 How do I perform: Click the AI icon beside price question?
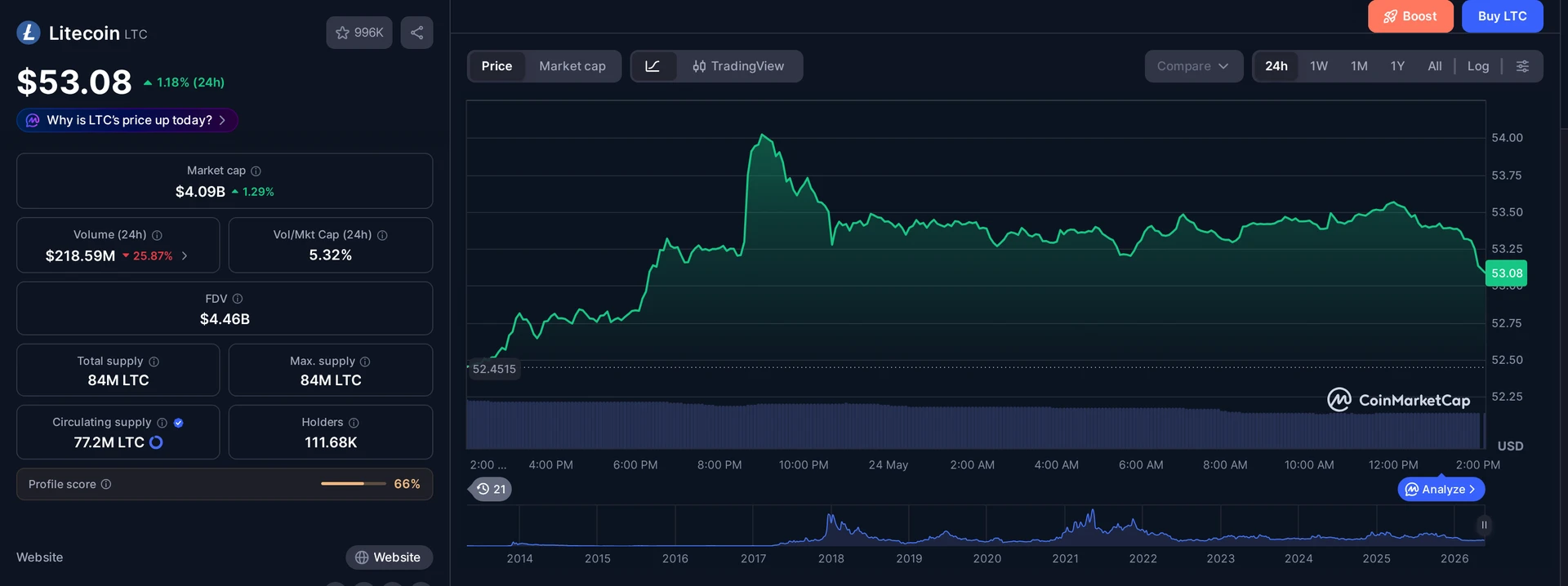(33, 120)
